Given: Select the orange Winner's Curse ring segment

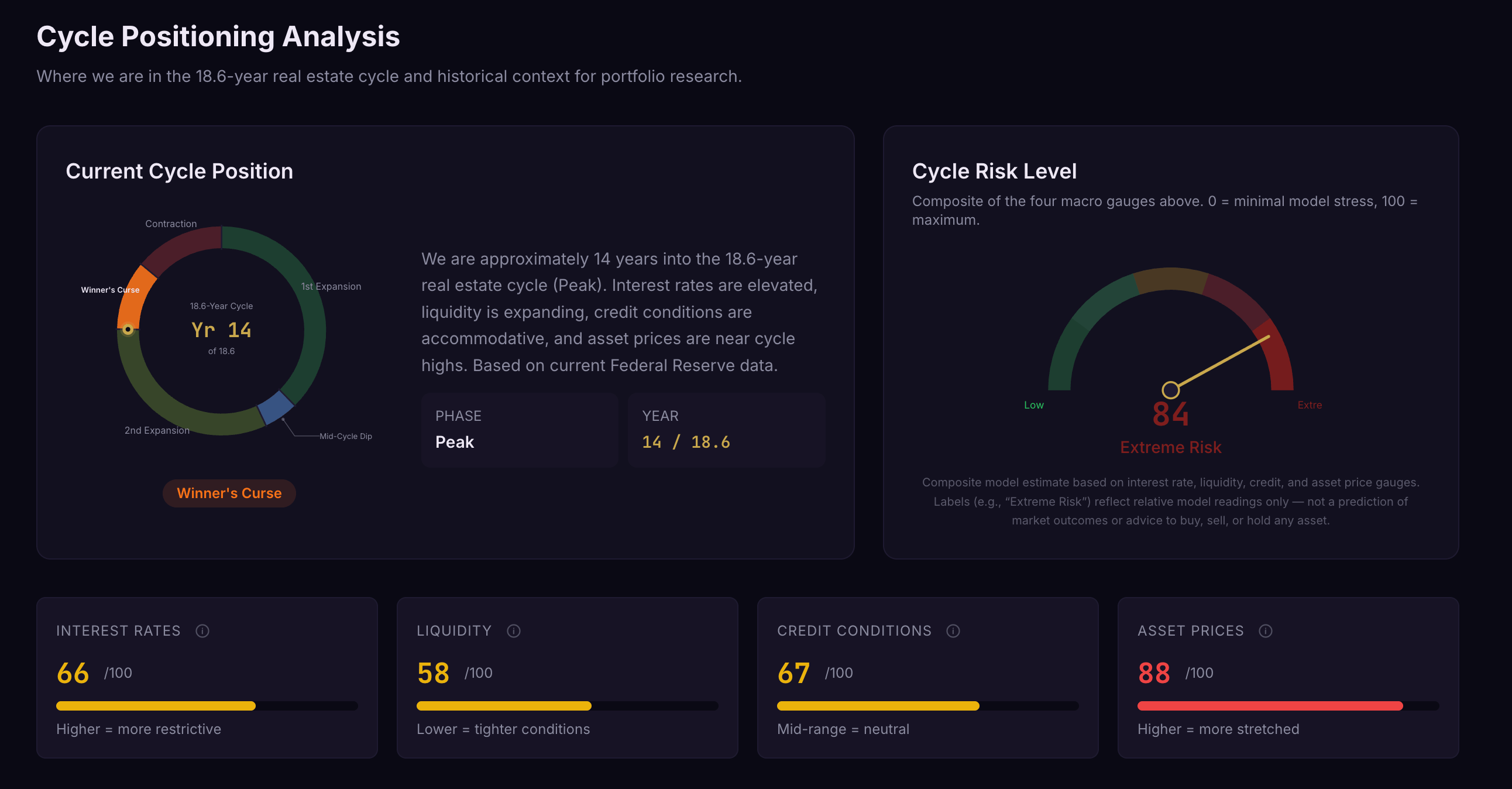Looking at the screenshot, I should point(135,297).
